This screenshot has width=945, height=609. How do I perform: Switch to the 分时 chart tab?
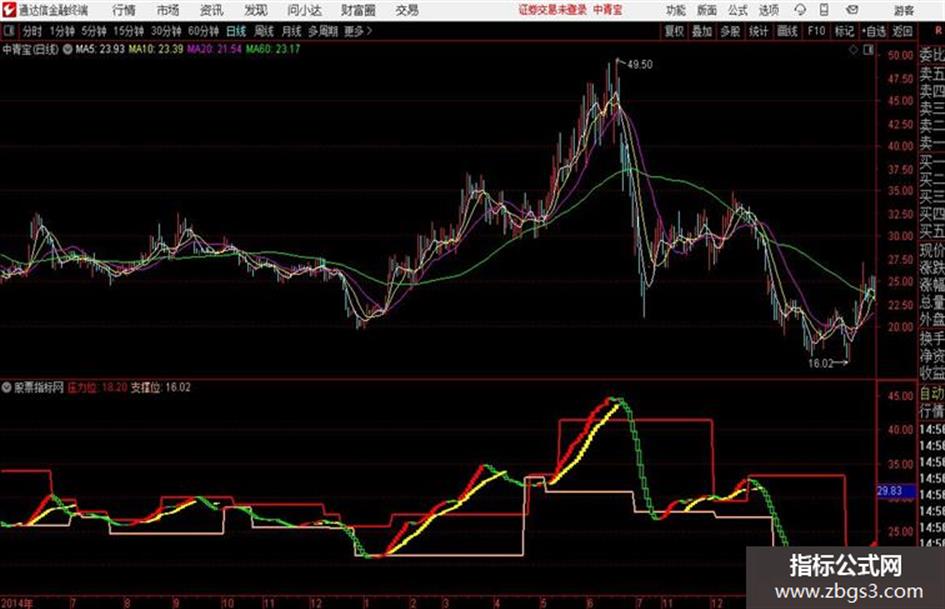[32, 31]
